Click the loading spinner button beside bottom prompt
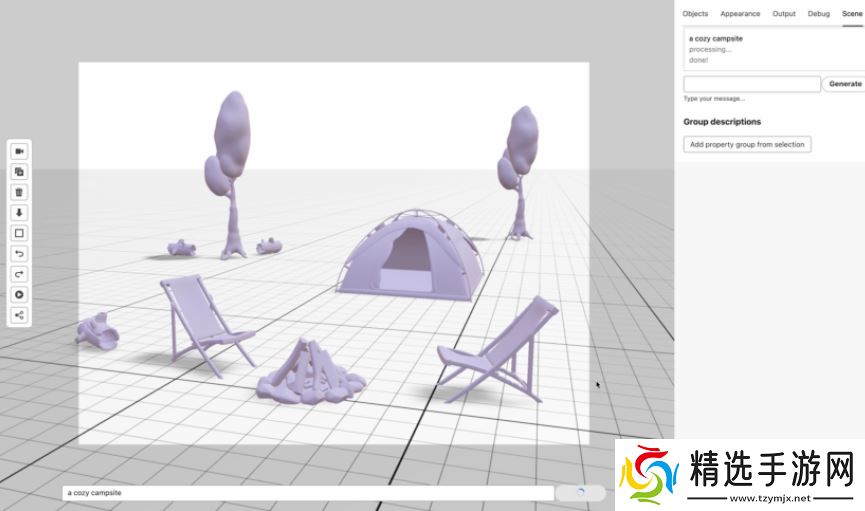The width and height of the screenshot is (865, 511). coord(581,493)
